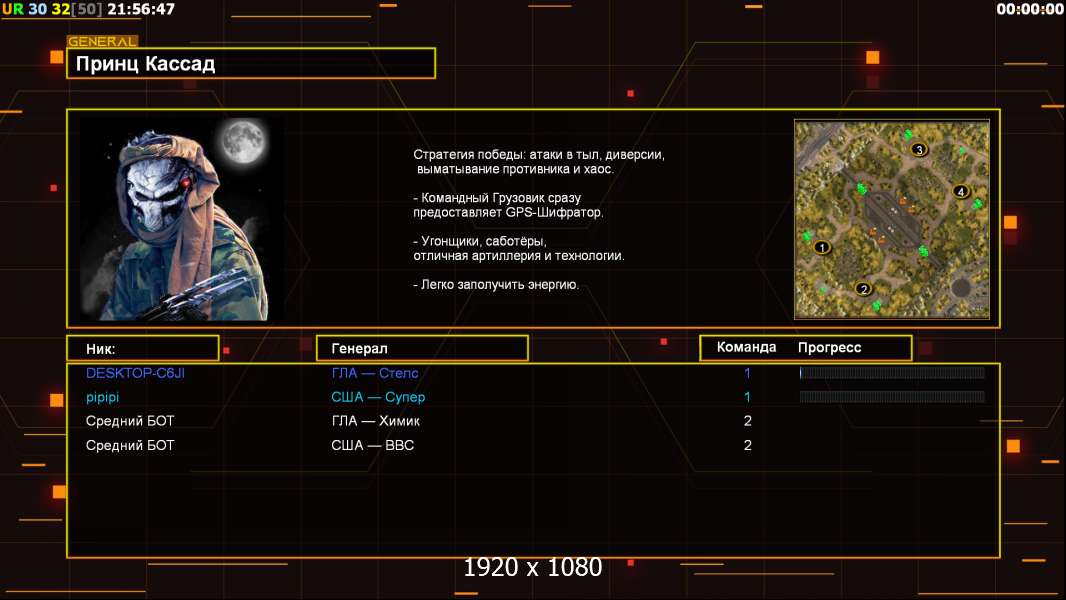Viewport: 1066px width, 600px height.
Task: Click the bot name paired with 'США — ВВС'
Action: pos(130,445)
